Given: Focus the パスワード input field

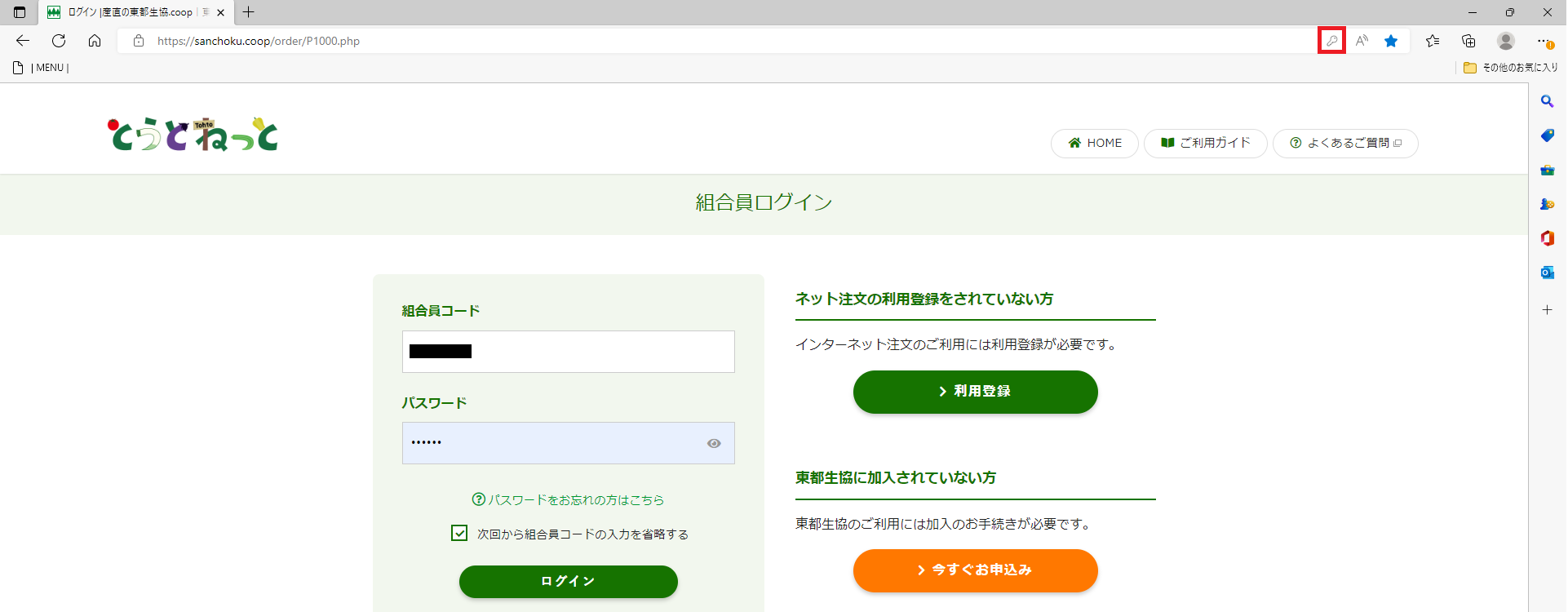Looking at the screenshot, I should [x=569, y=443].
